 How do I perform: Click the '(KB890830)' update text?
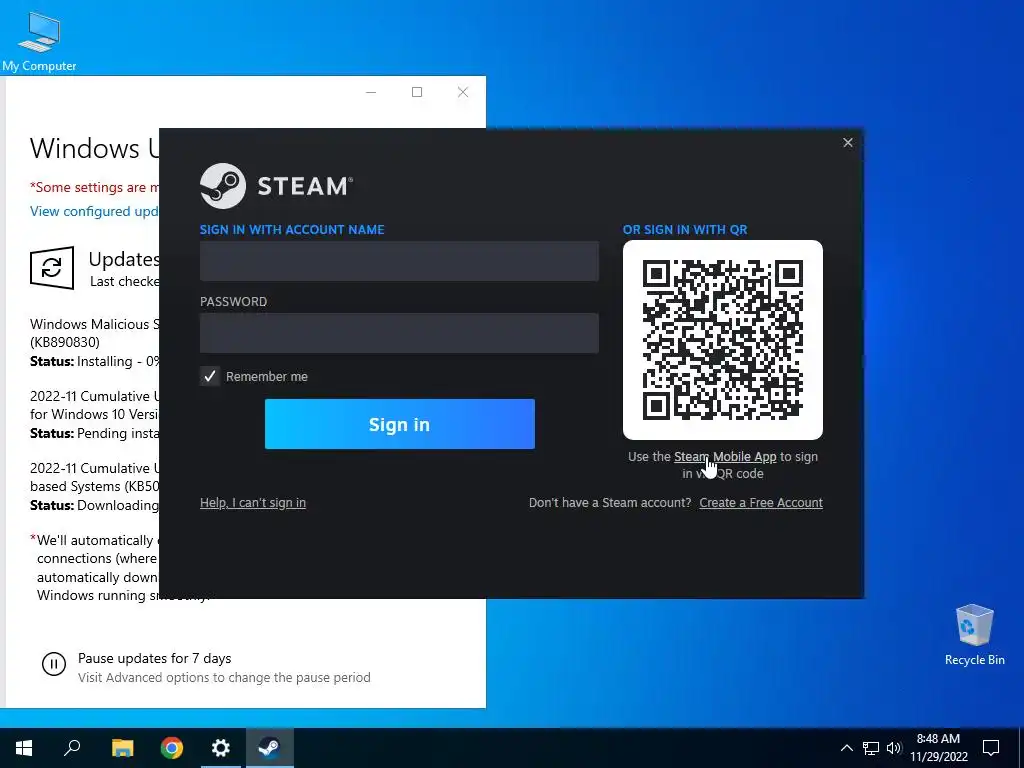[65, 342]
